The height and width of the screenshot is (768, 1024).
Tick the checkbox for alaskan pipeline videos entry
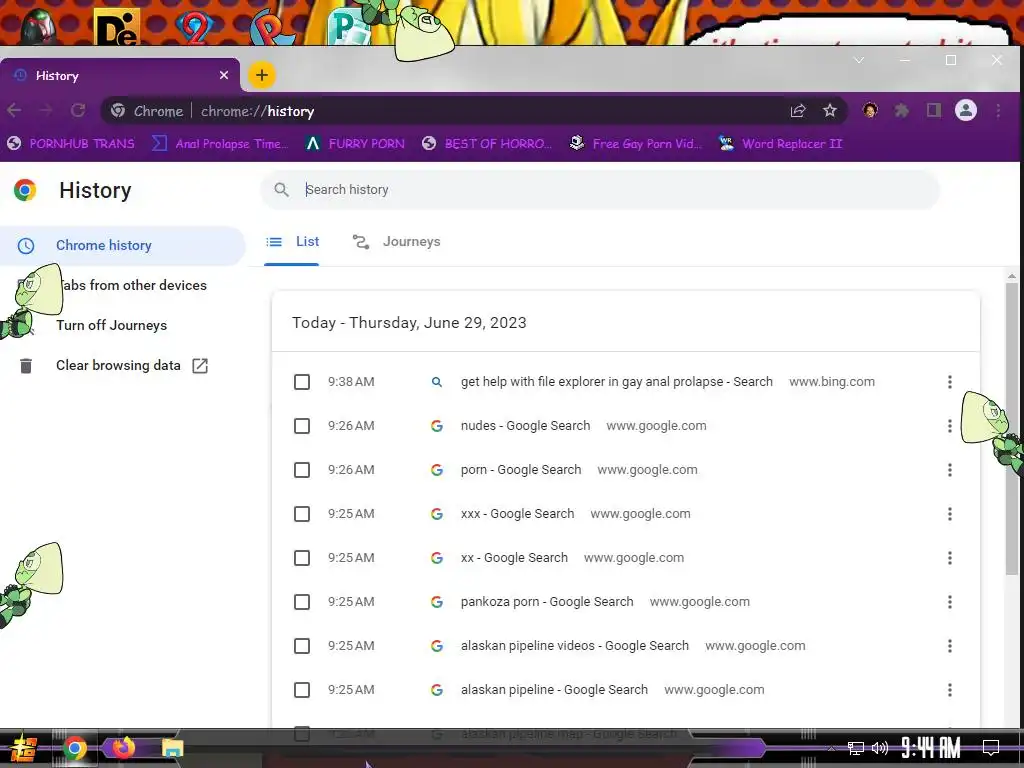(x=302, y=646)
